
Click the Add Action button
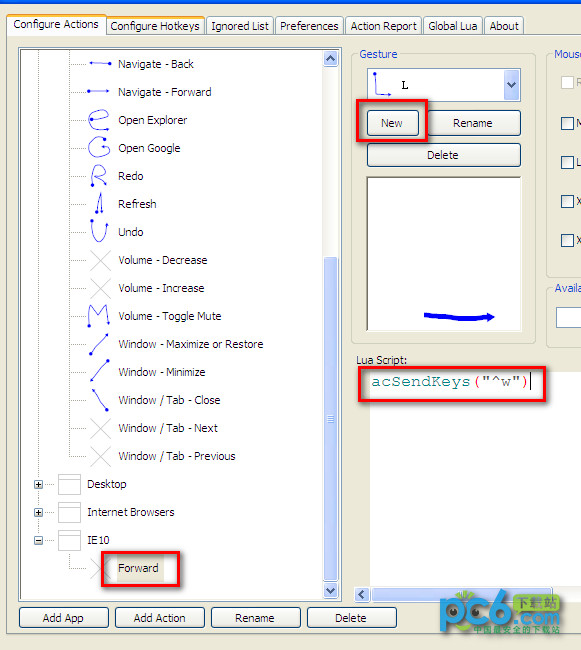(160, 618)
